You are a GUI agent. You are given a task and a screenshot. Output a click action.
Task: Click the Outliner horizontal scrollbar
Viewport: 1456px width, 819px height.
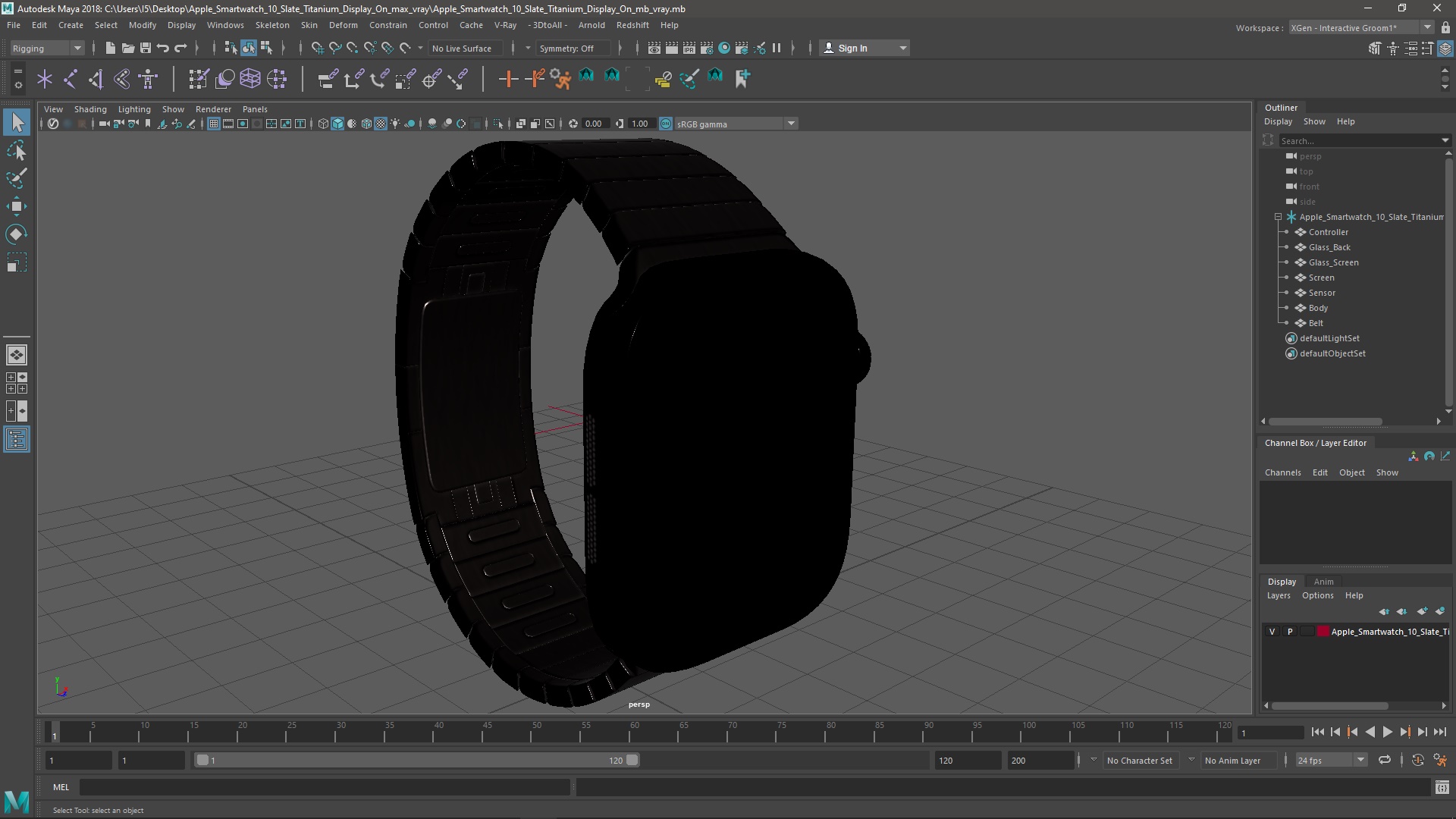(x=1325, y=422)
